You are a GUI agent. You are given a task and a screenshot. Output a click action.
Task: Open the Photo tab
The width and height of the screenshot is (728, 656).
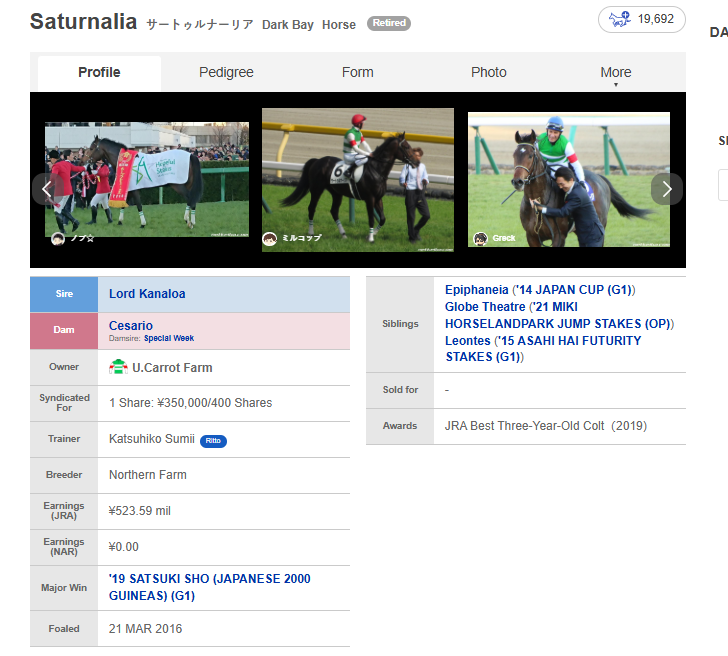[x=488, y=73]
